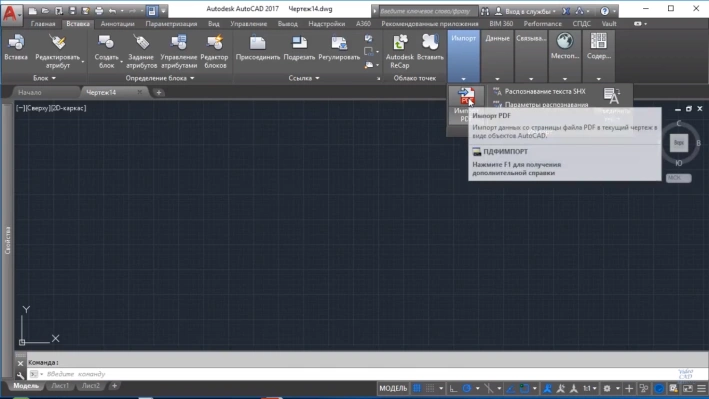Add a new drawing tab with plus
This screenshot has width=709, height=399.
click(x=159, y=93)
